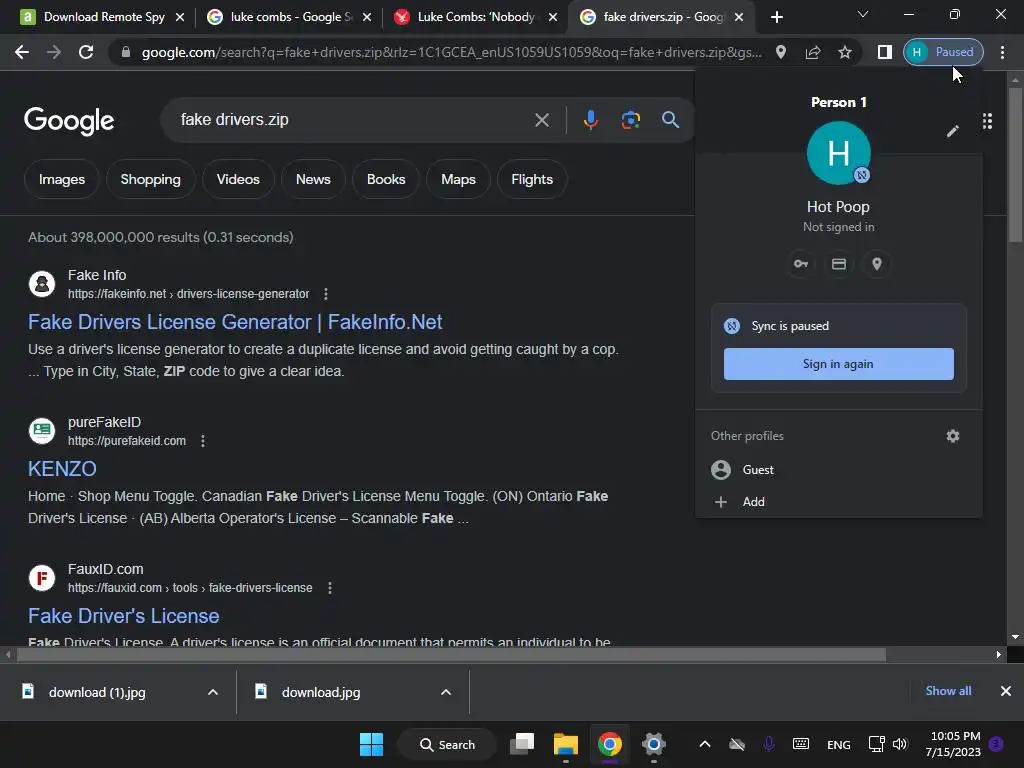Open the KENZO result link
The image size is (1024, 768).
[x=62, y=469]
